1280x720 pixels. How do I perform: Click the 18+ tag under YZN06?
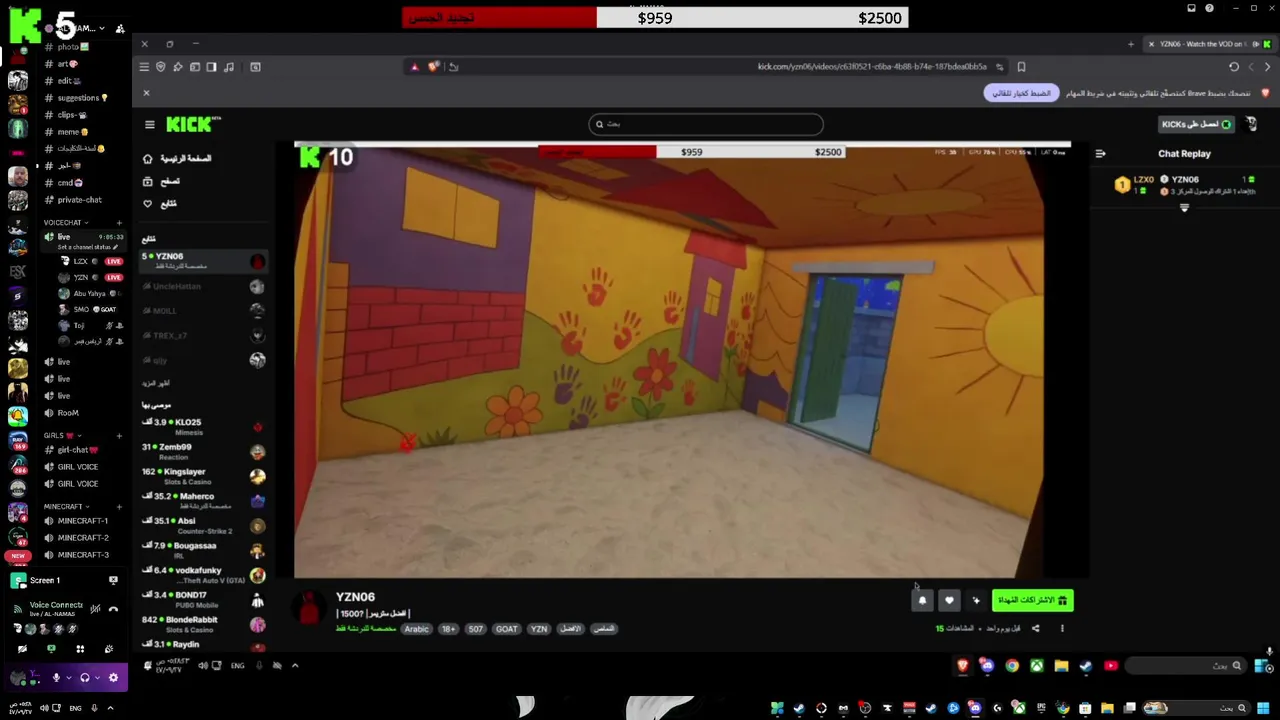448,629
